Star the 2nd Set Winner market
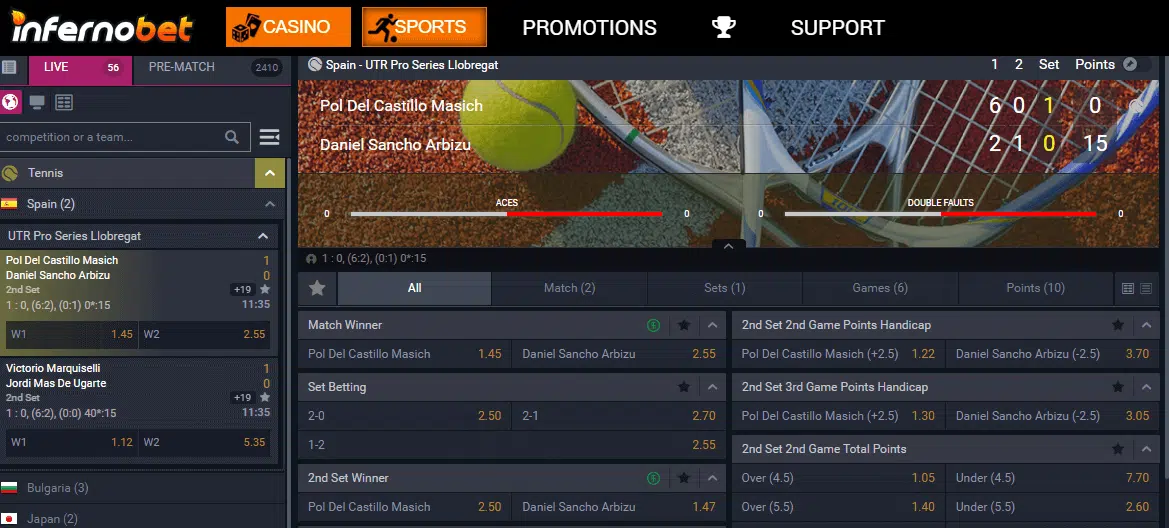Viewport: 1169px width, 528px height. [x=684, y=478]
